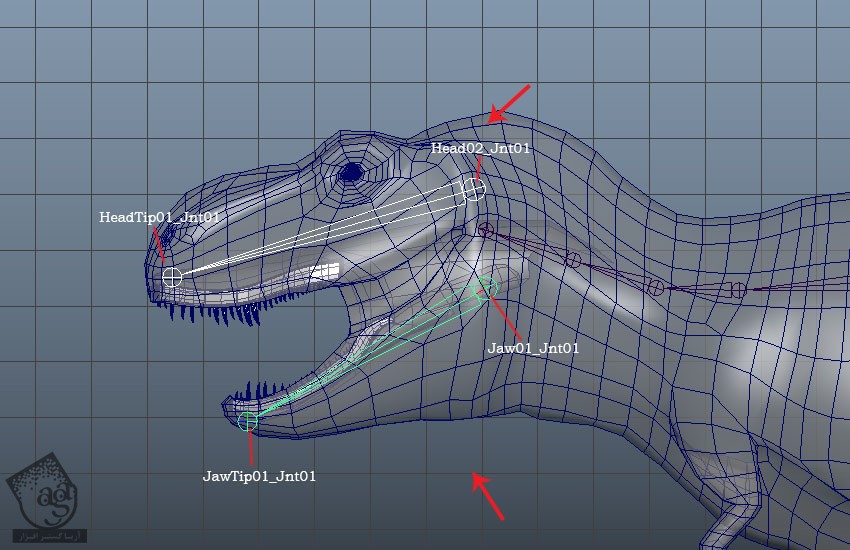Image resolution: width=850 pixels, height=550 pixels.
Task: Select the Head02_Jnt01 joint circle
Action: (474, 189)
